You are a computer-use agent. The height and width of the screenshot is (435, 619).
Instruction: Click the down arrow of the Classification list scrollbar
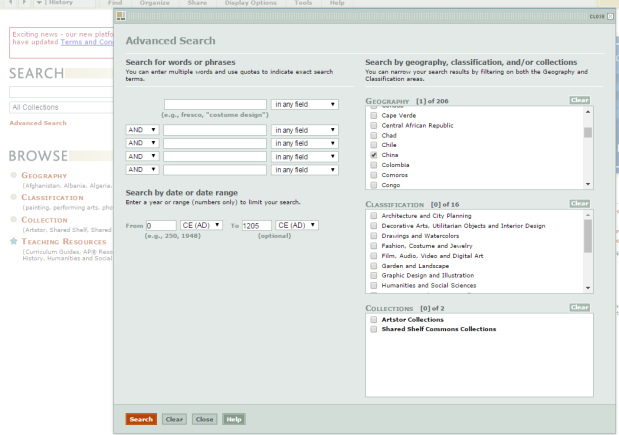(588, 288)
